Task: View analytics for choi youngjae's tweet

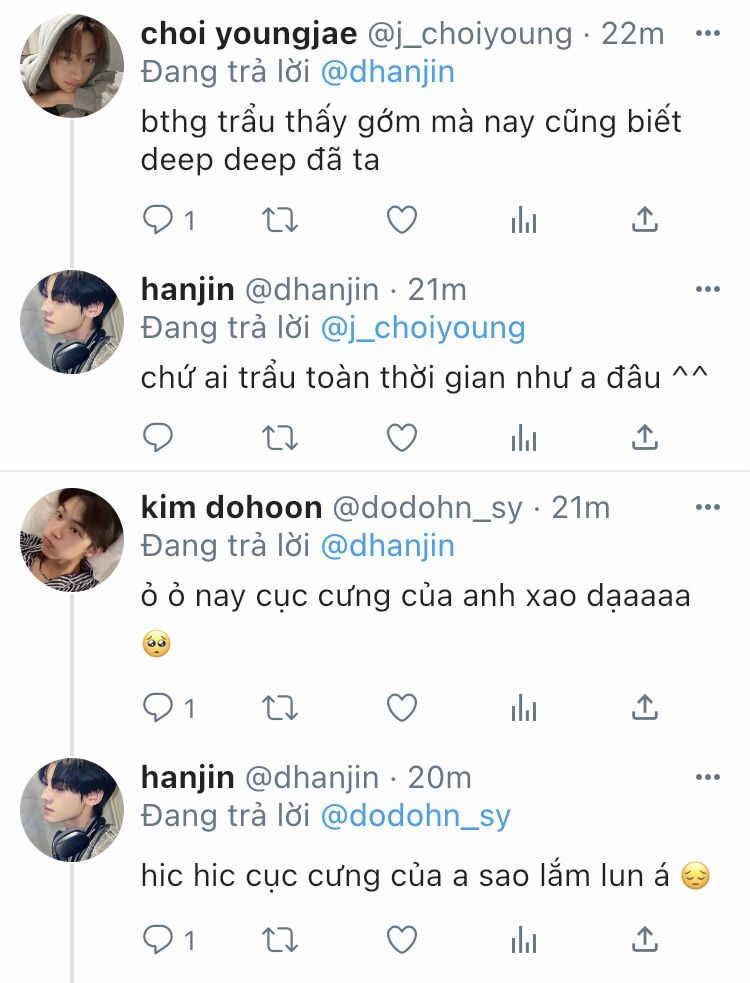Action: 524,220
